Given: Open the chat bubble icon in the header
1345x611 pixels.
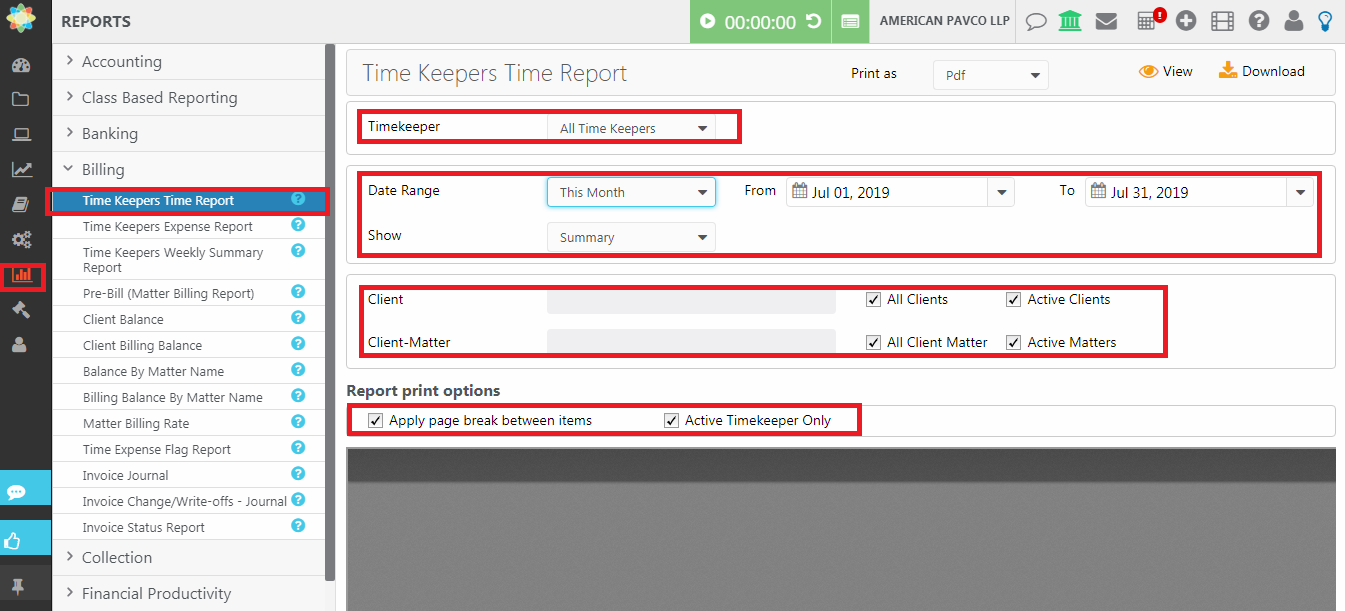Looking at the screenshot, I should coord(1035,21).
